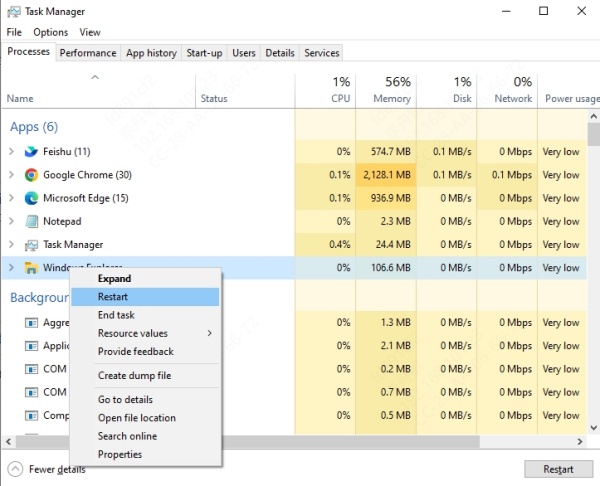Sort processes by Memory column header
The height and width of the screenshot is (486, 600).
(386, 90)
